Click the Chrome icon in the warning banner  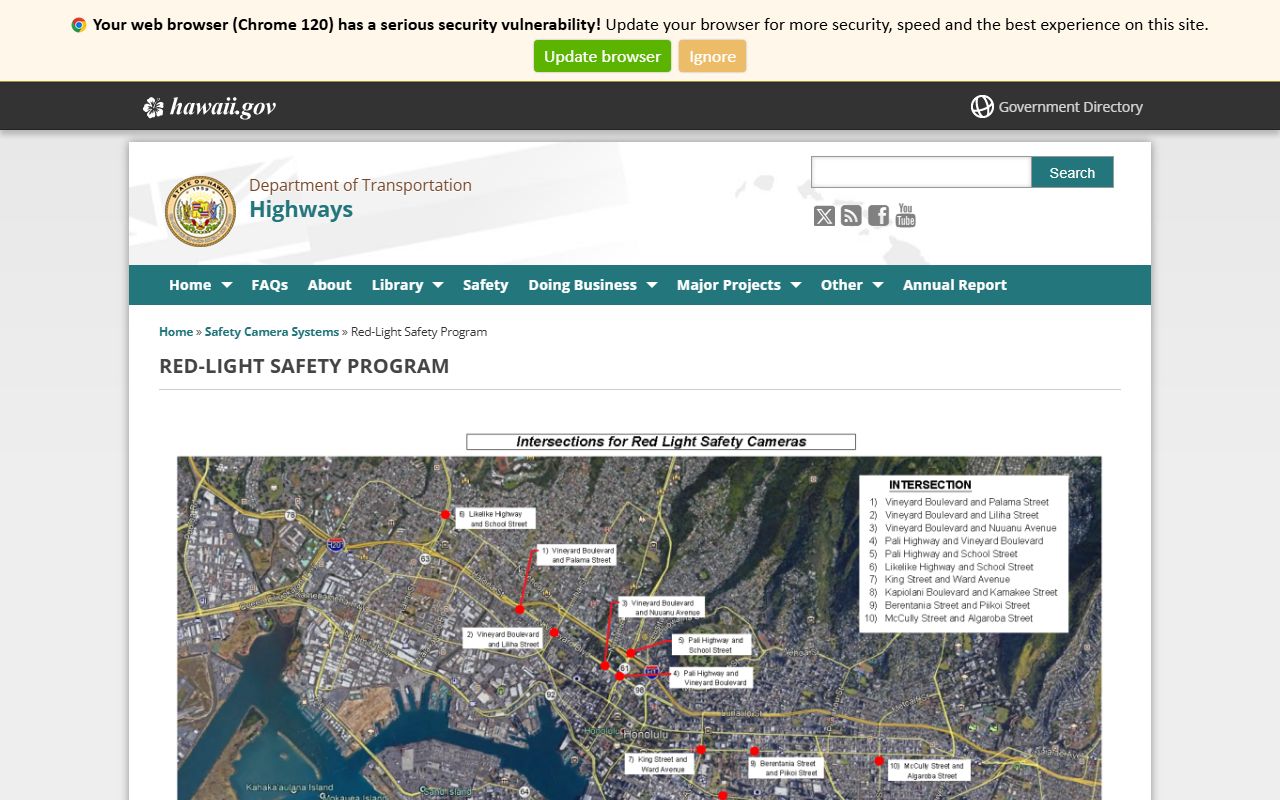pyautogui.click(x=79, y=25)
